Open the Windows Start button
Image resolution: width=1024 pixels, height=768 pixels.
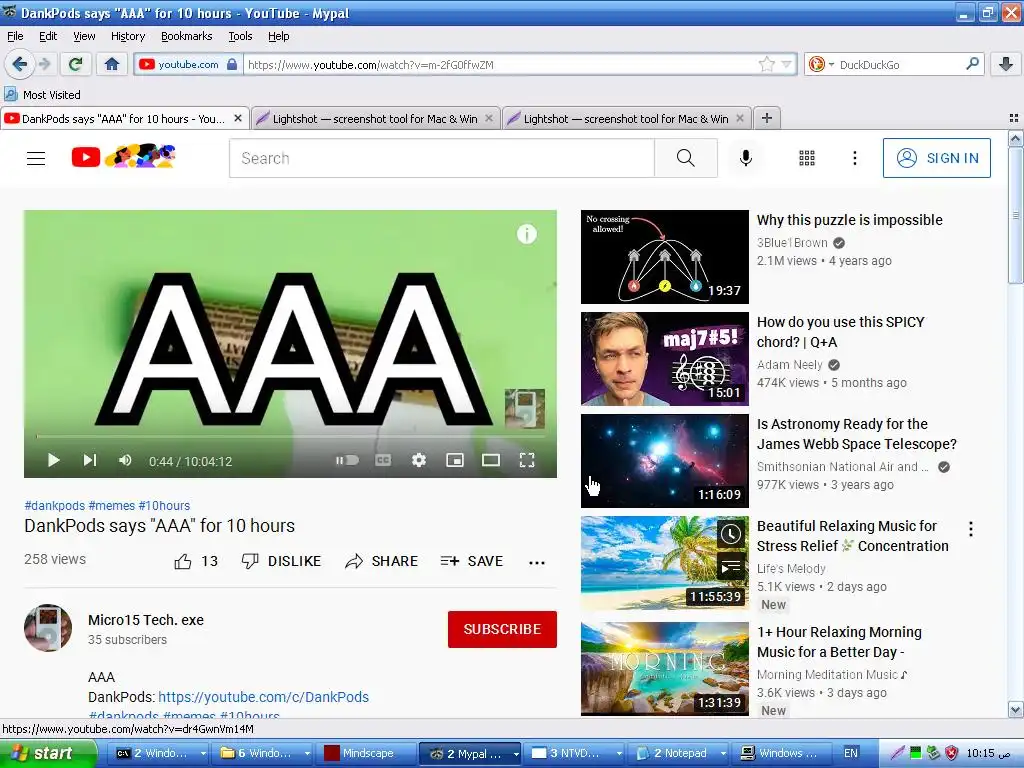click(47, 754)
